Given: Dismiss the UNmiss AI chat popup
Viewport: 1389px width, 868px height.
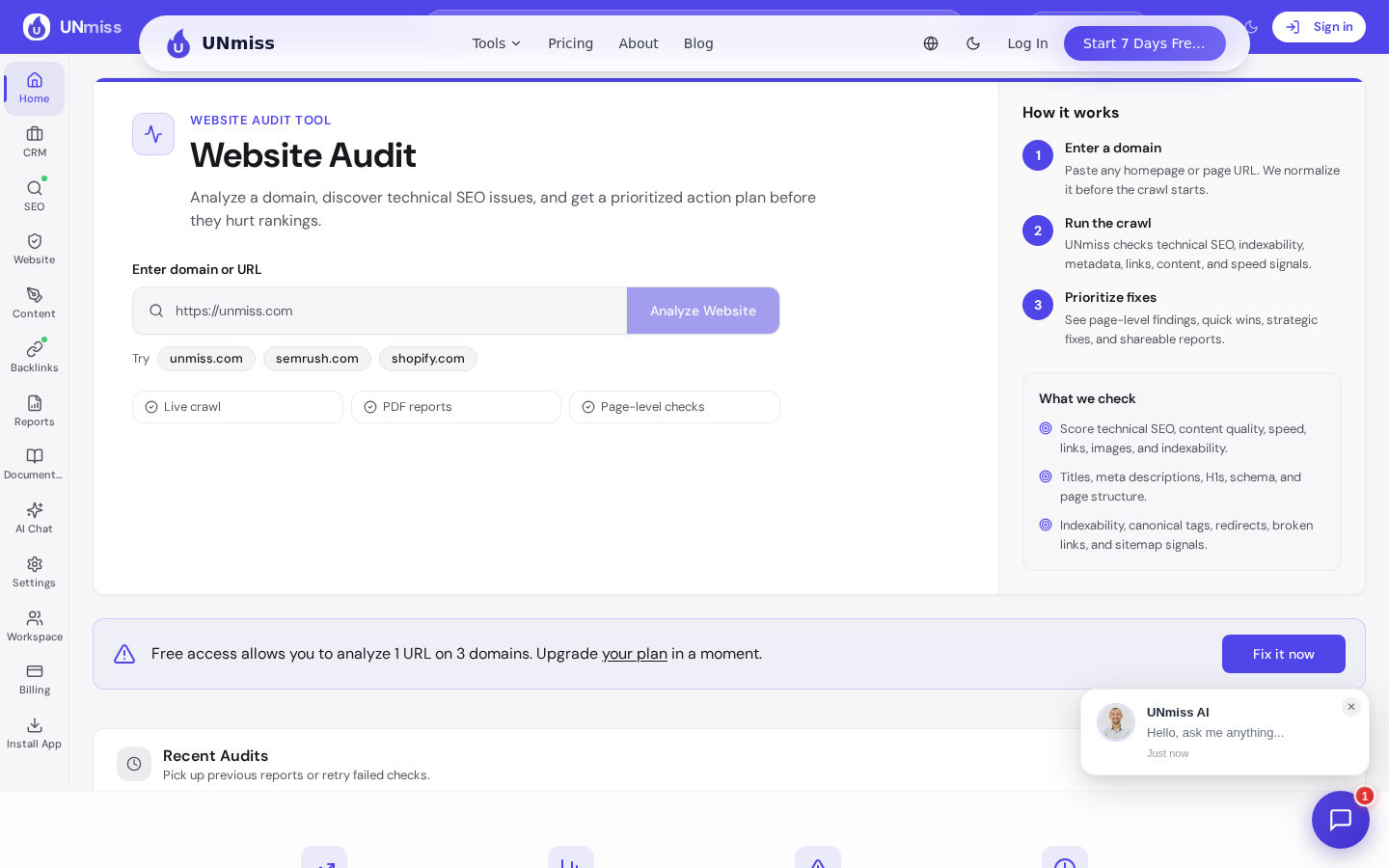Looking at the screenshot, I should tap(1351, 707).
